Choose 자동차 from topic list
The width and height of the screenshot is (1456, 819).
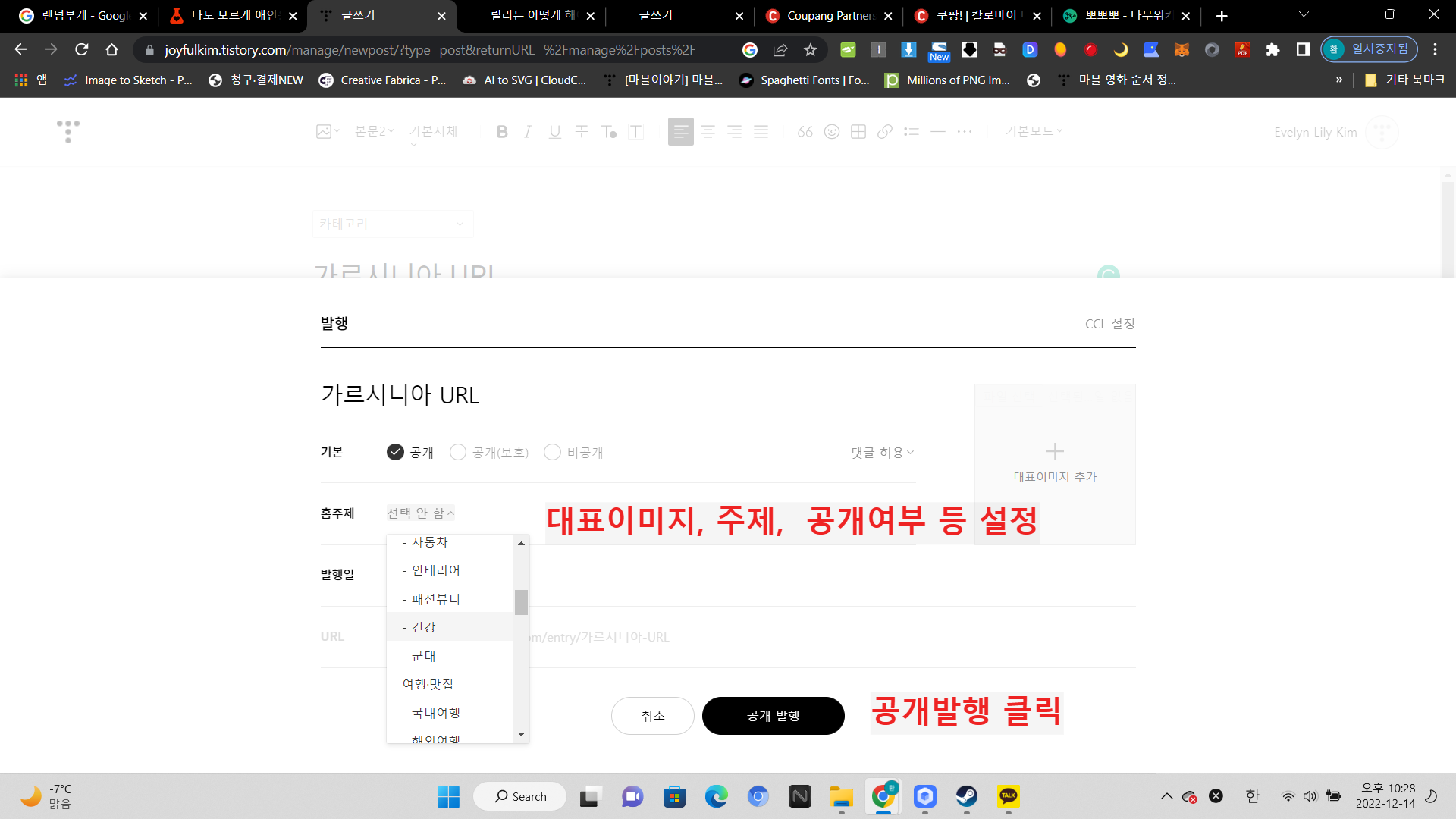pyautogui.click(x=450, y=542)
